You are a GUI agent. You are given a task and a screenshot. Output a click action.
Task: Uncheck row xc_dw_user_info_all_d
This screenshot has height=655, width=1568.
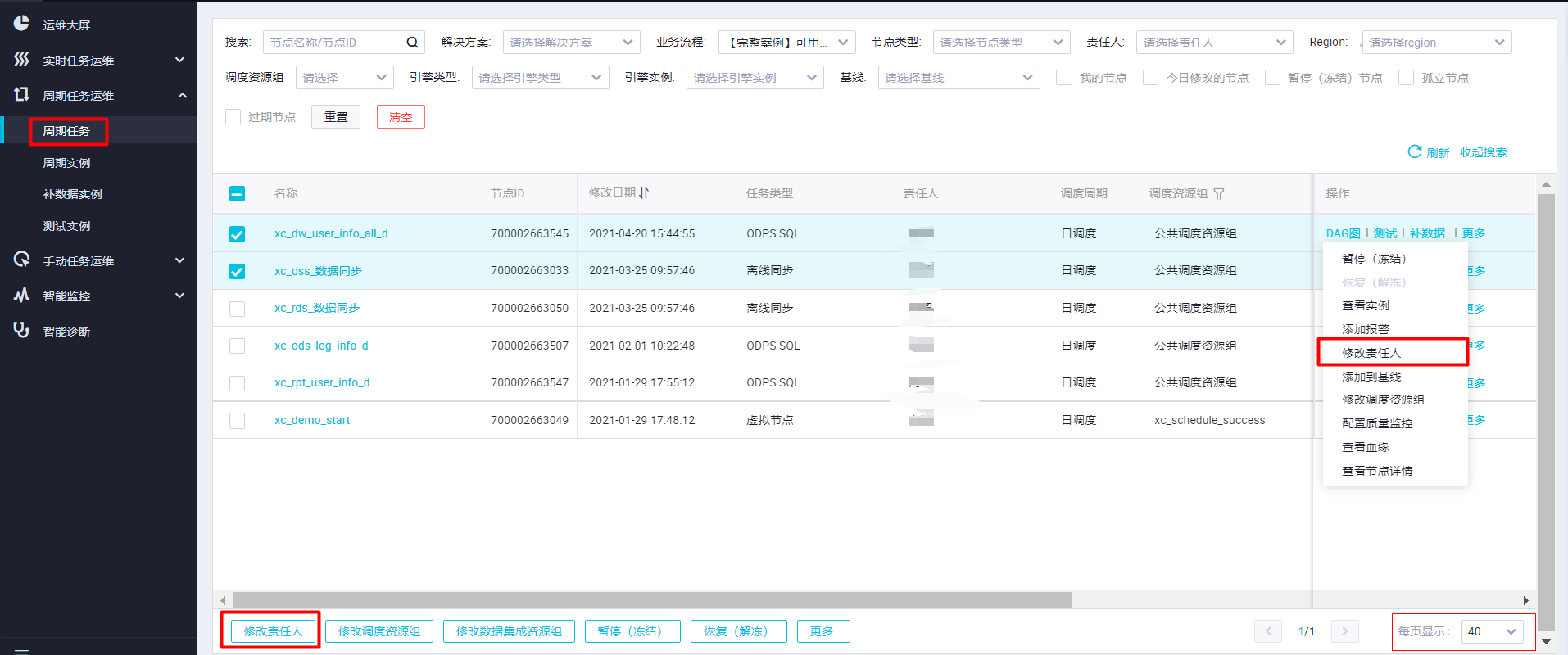point(237,234)
